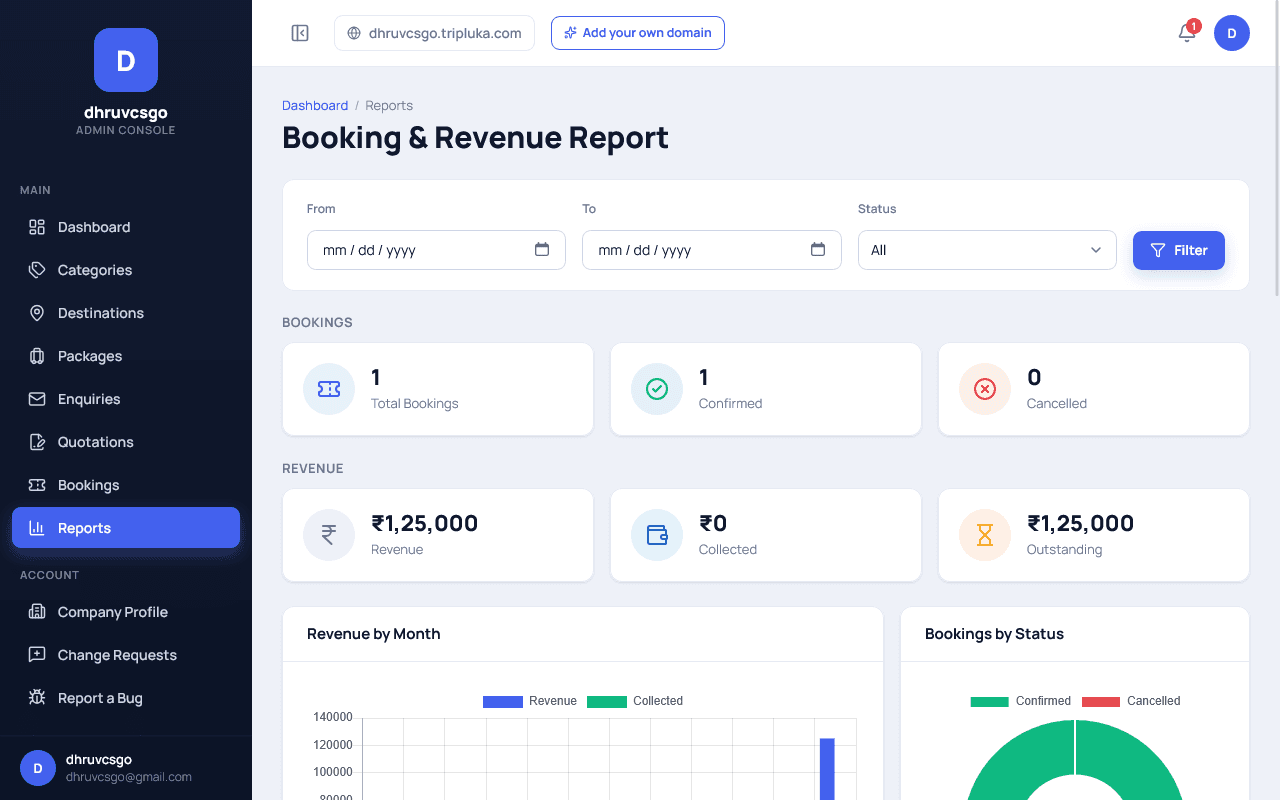Click the From date input field

[x=436, y=250]
